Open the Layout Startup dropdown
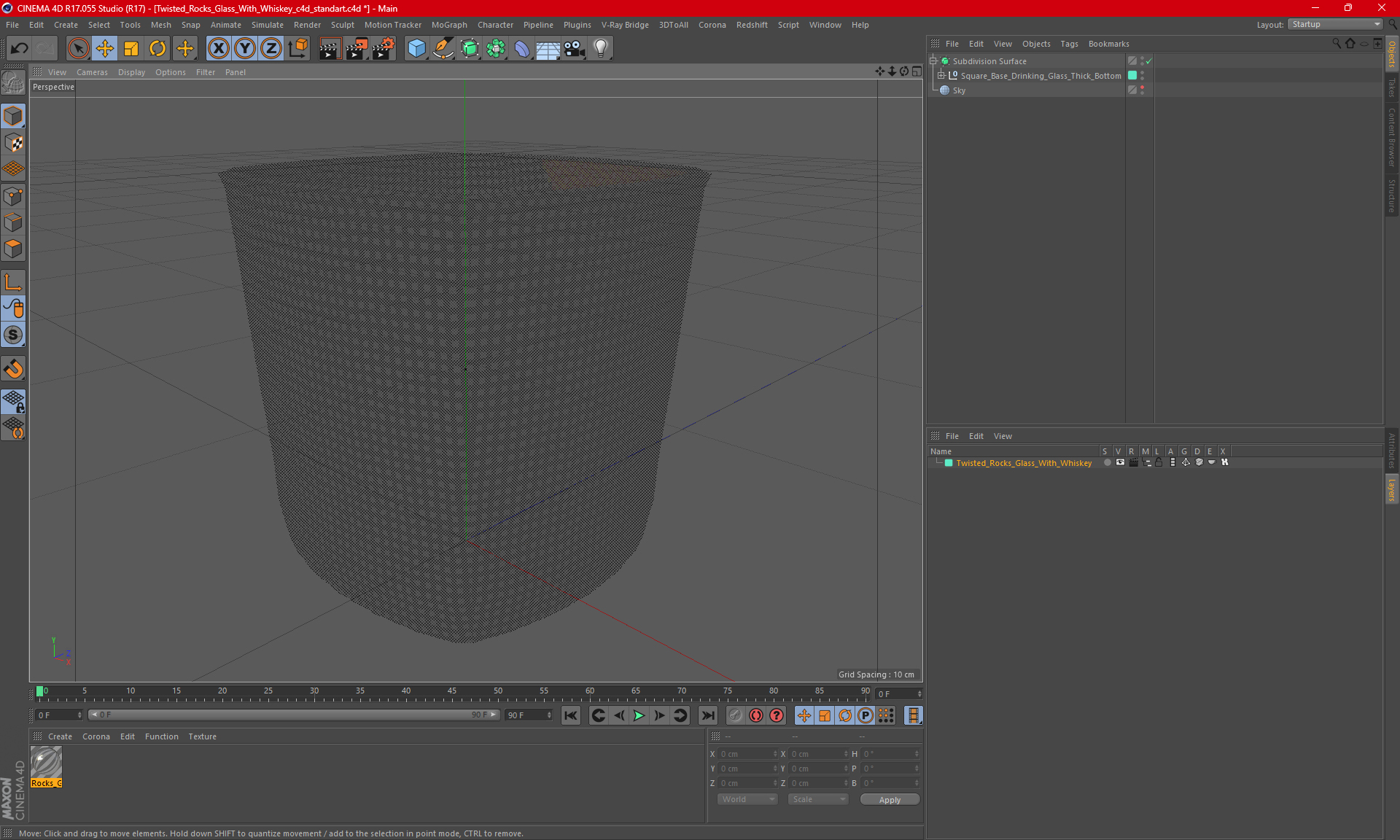The width and height of the screenshot is (1400, 840). (1336, 24)
